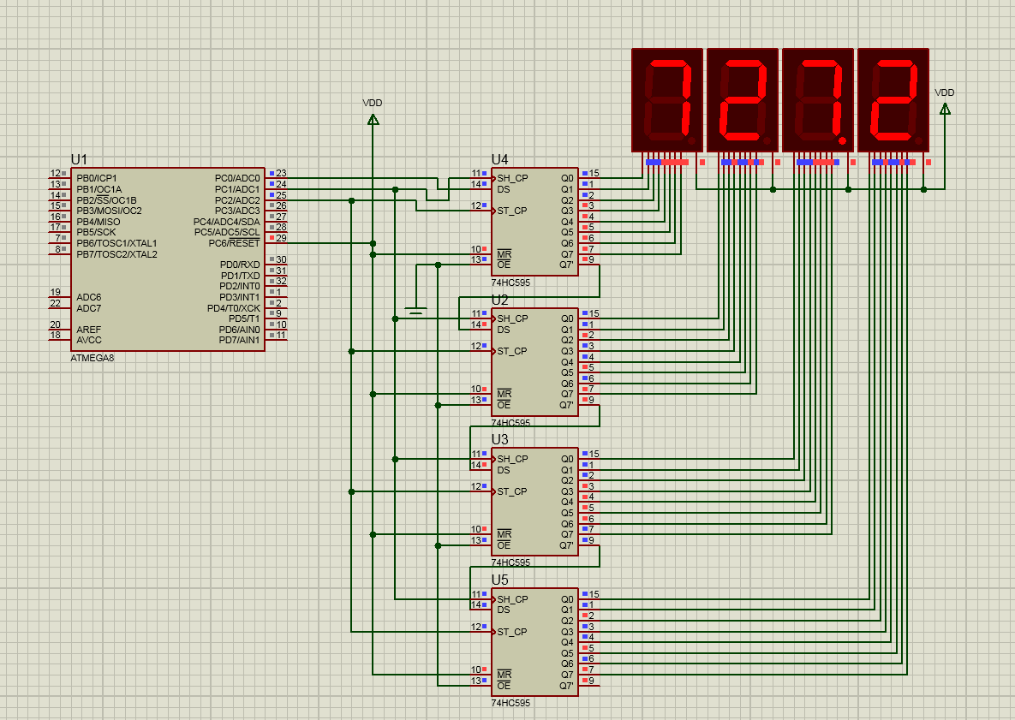Viewport: 1015px width, 720px height.
Task: Click the VDD power terminal beside the displays
Action: tap(944, 109)
